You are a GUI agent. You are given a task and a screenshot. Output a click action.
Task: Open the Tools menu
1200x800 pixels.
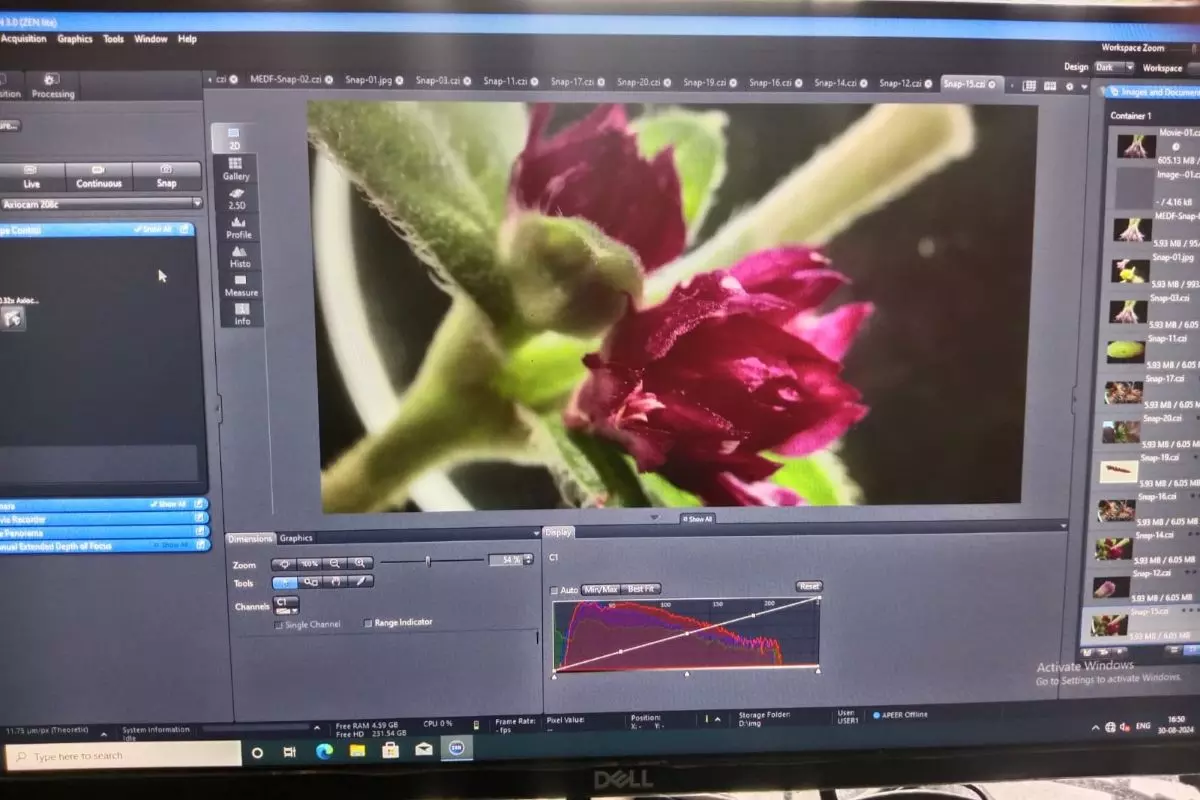click(114, 39)
